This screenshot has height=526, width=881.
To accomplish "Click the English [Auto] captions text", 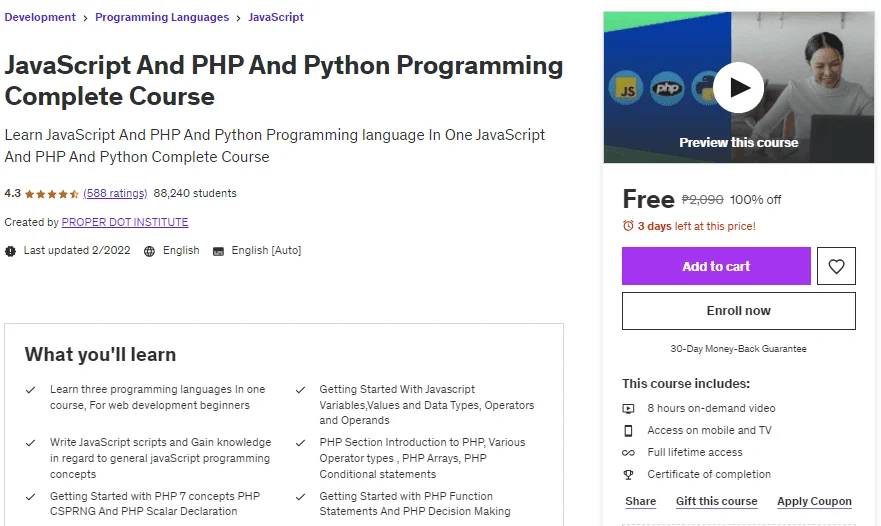I will click(266, 251).
